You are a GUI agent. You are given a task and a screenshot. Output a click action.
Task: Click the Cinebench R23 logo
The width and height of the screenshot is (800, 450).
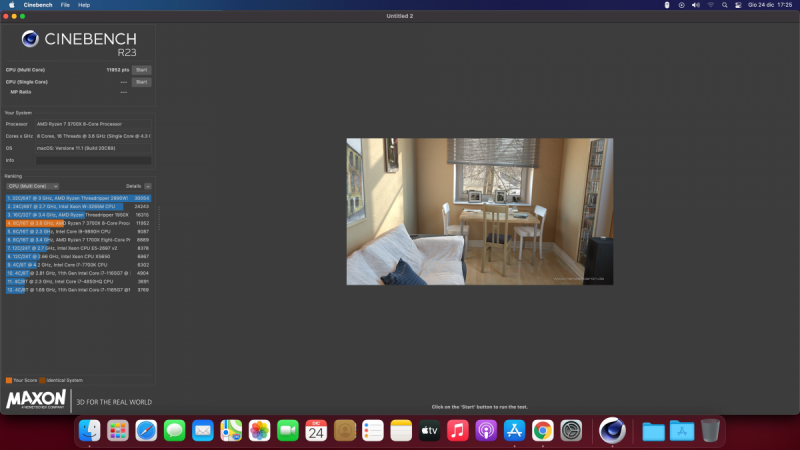79,43
